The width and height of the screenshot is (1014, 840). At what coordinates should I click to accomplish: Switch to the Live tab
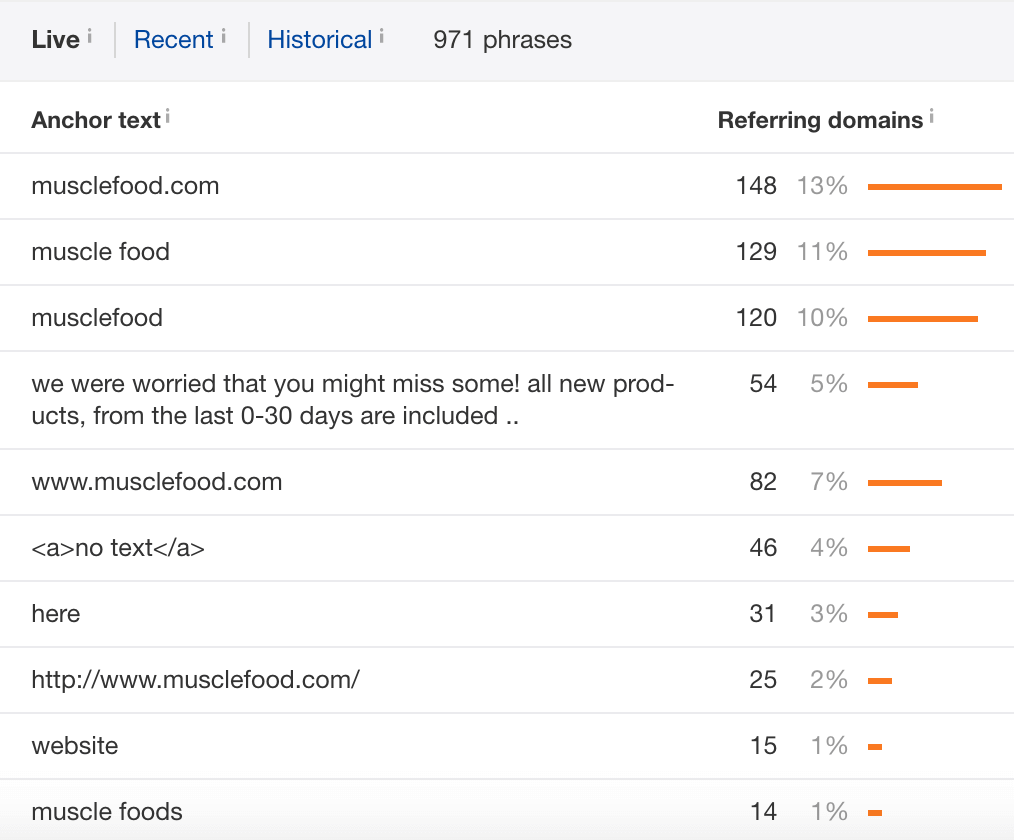click(x=56, y=39)
